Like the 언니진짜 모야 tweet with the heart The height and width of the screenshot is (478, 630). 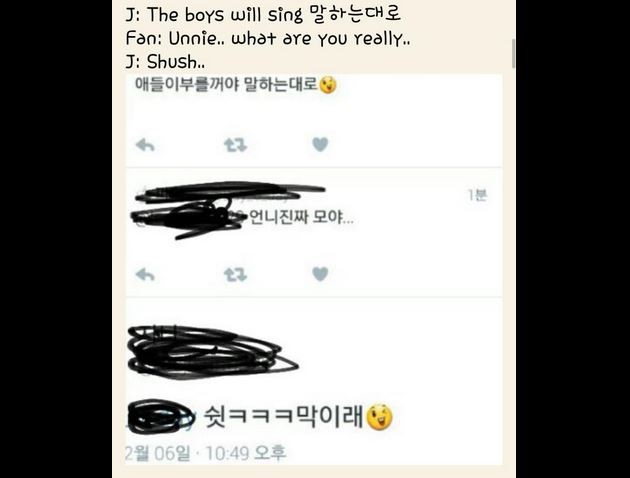320,274
